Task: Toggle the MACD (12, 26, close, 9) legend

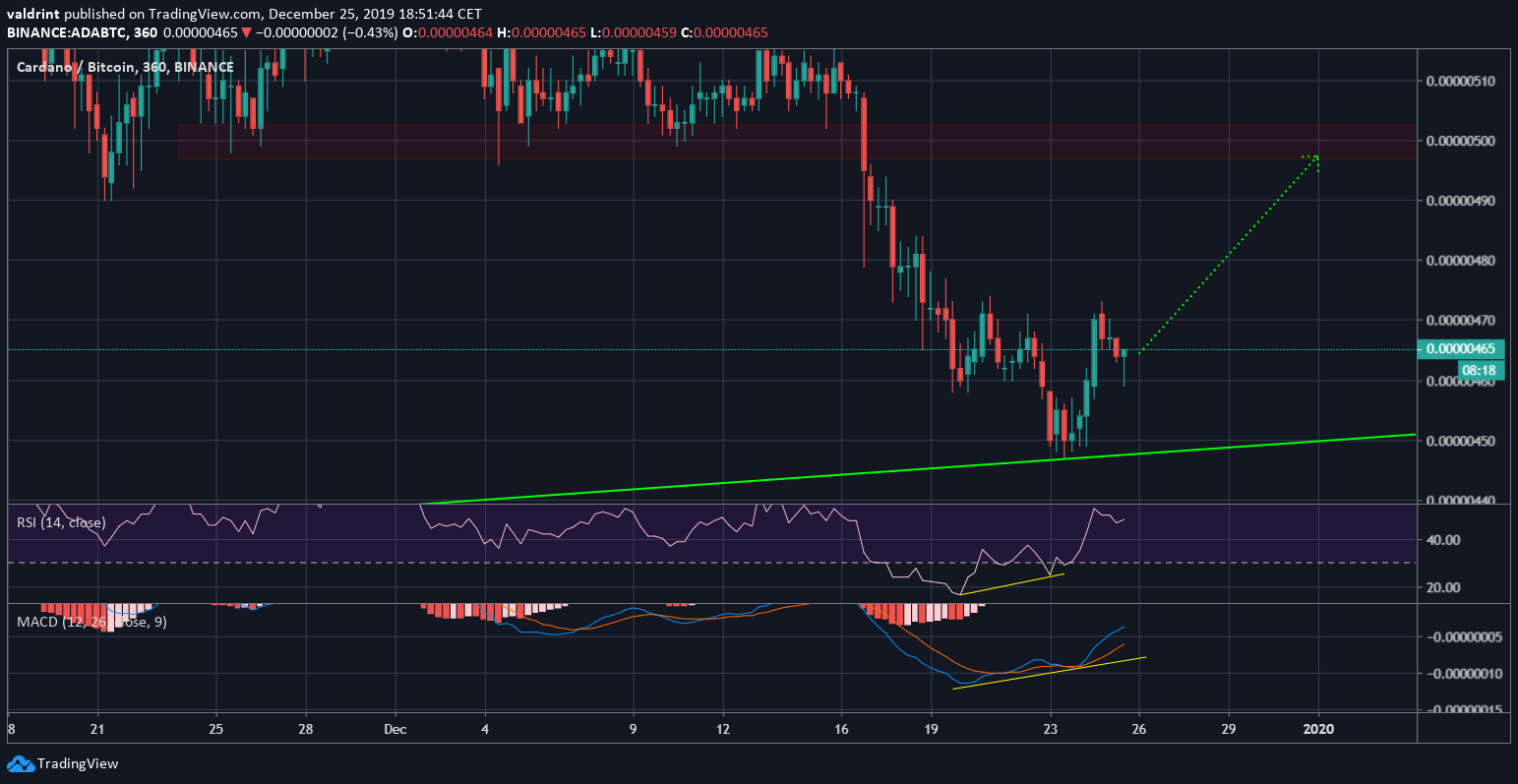Action: (91, 622)
